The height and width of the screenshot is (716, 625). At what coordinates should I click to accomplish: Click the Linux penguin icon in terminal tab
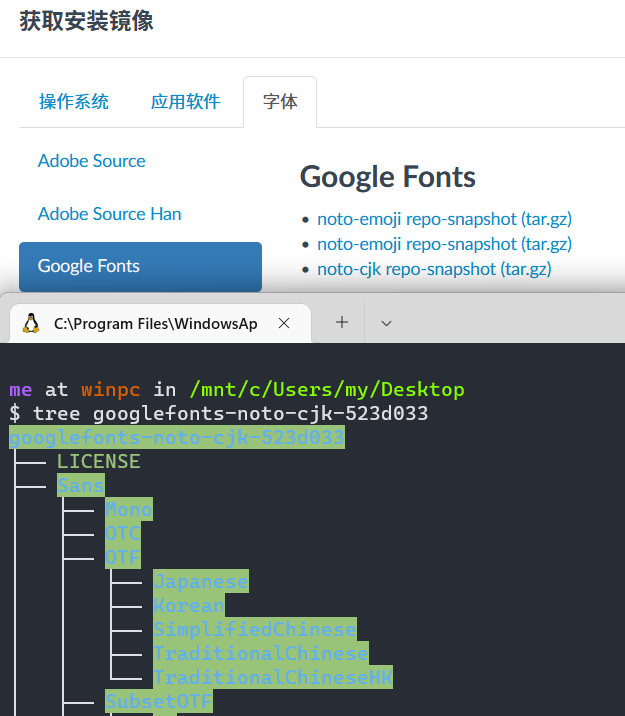pos(31,323)
